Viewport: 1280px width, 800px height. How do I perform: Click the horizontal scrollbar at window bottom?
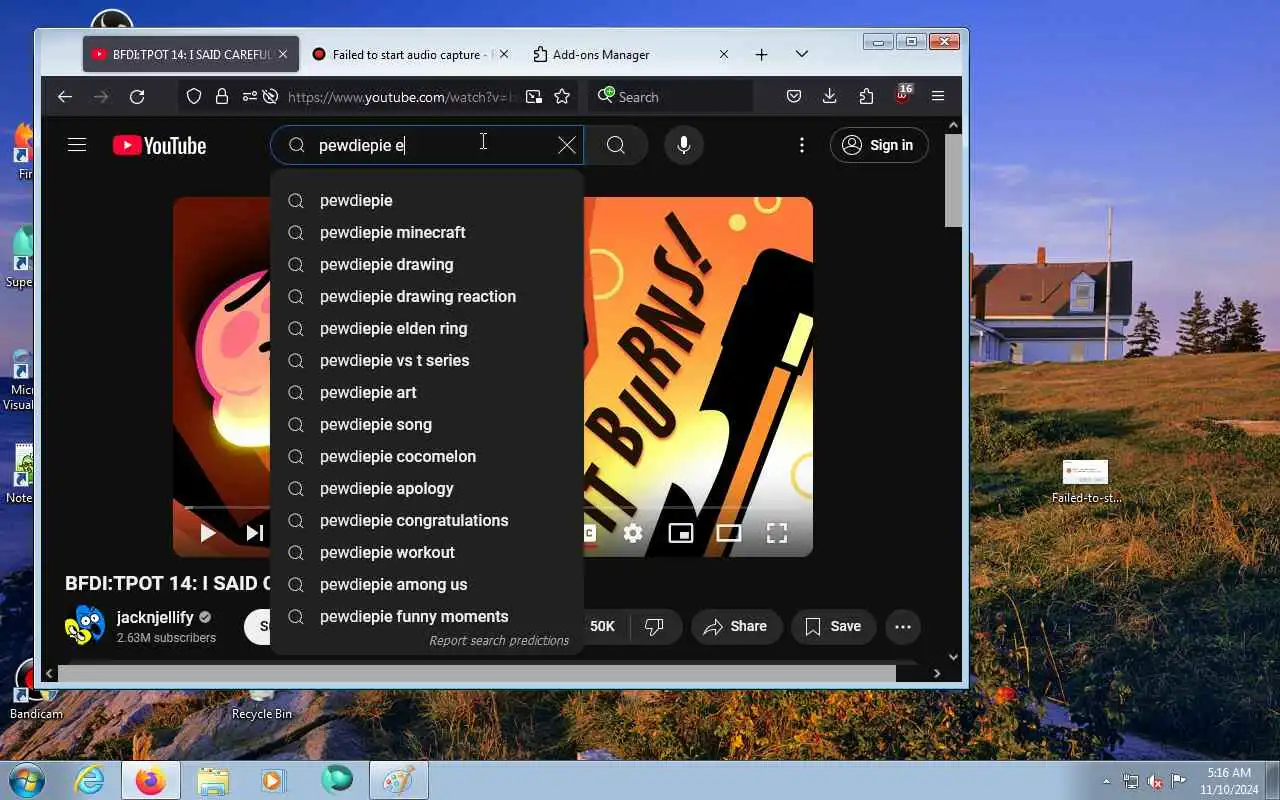pyautogui.click(x=477, y=673)
